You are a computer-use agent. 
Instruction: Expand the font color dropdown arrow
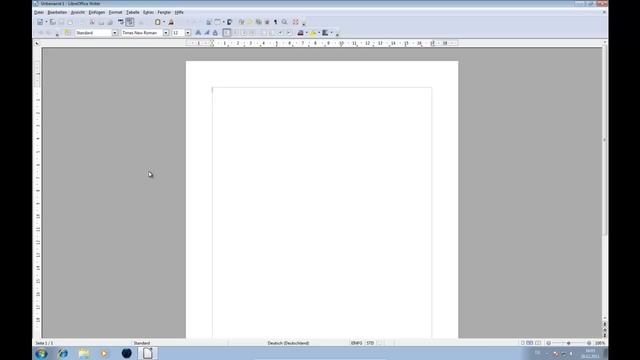pos(307,33)
